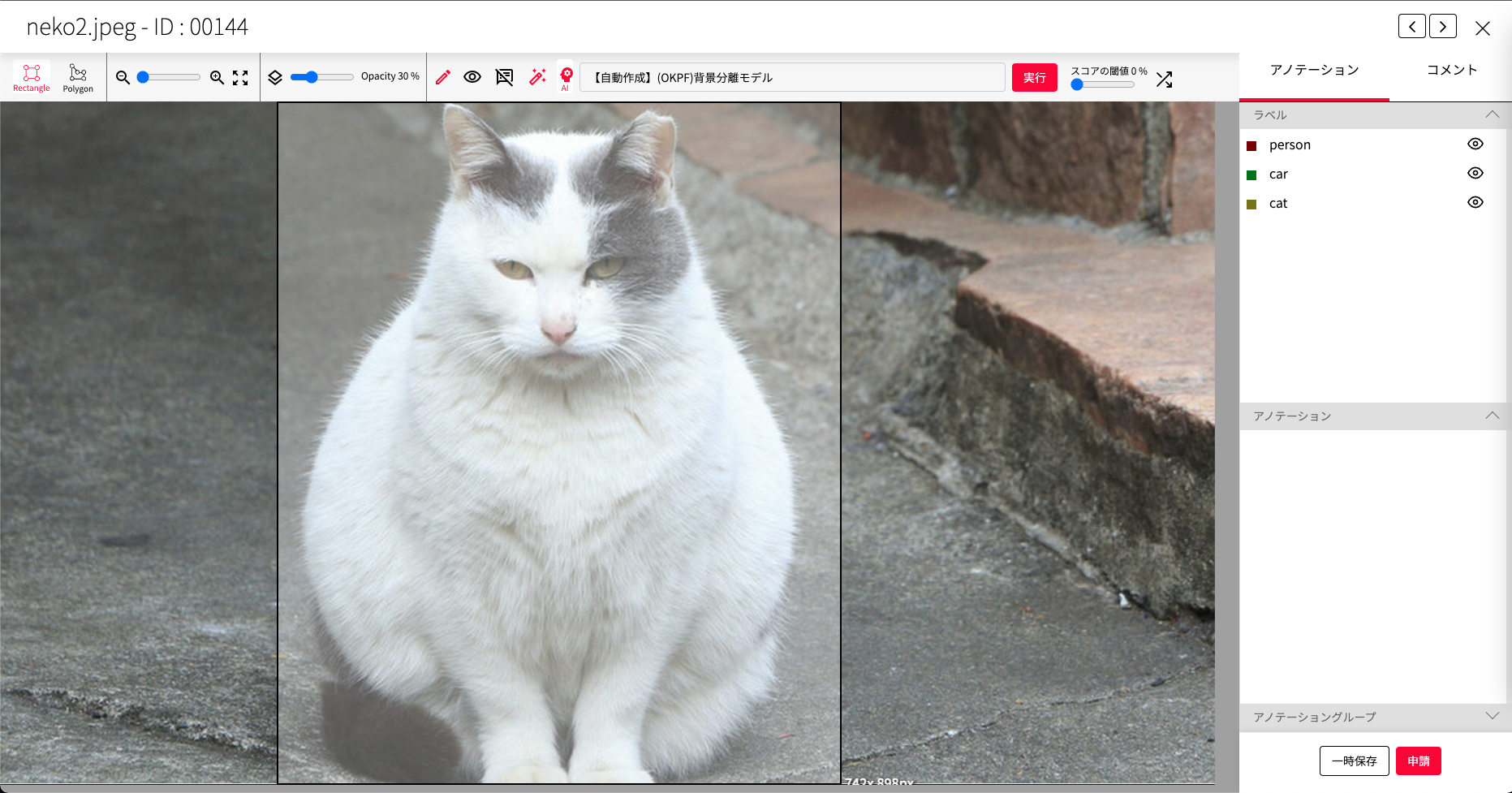The height and width of the screenshot is (793, 1512).
Task: Click the shuffle arrows icon
Action: [1165, 80]
